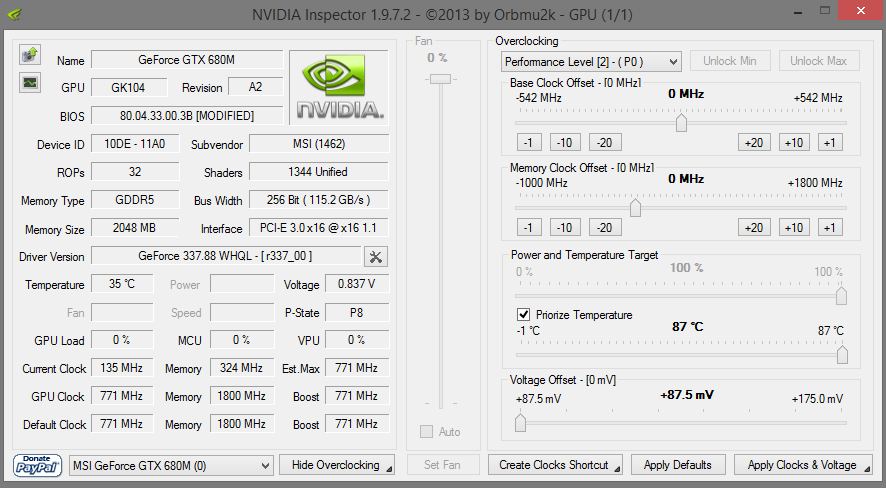This screenshot has height=488, width=886.
Task: Click the MSI (1462) subvendor field
Action: pyautogui.click(x=319, y=144)
